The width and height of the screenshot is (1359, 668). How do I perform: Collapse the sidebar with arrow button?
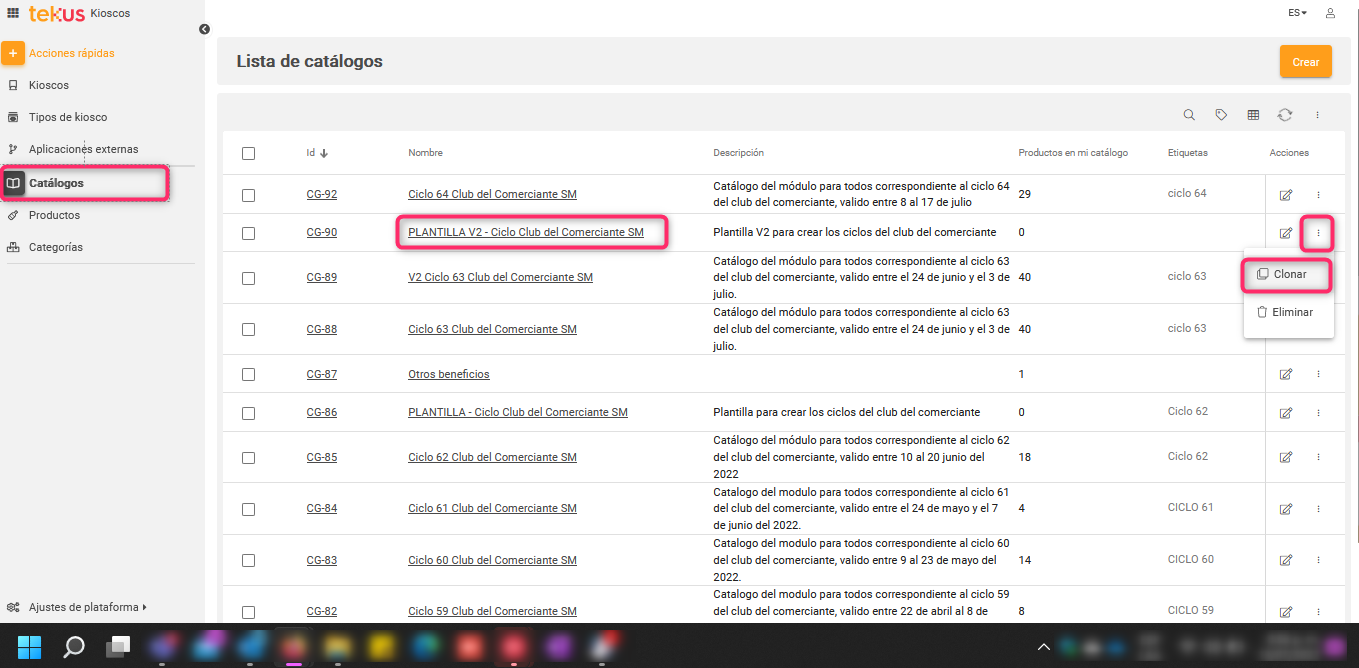pyautogui.click(x=204, y=29)
